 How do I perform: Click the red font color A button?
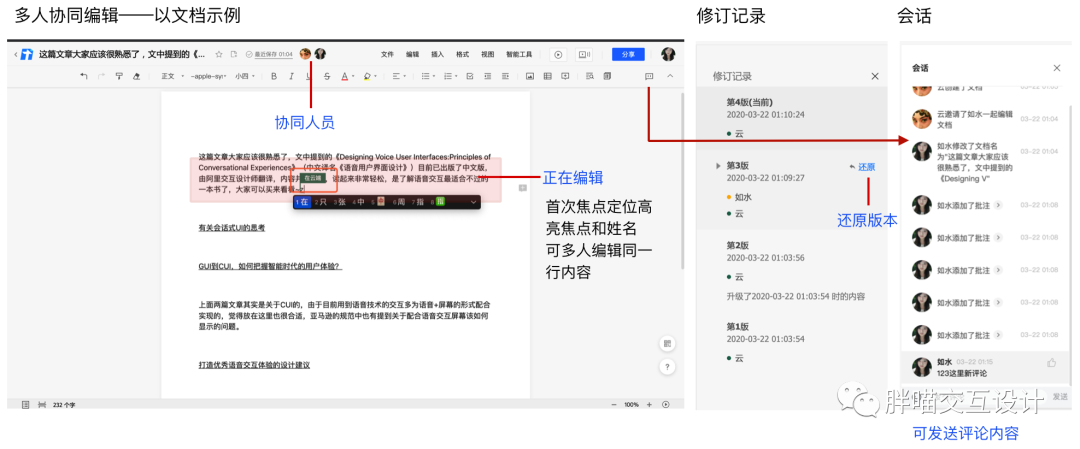(x=346, y=76)
